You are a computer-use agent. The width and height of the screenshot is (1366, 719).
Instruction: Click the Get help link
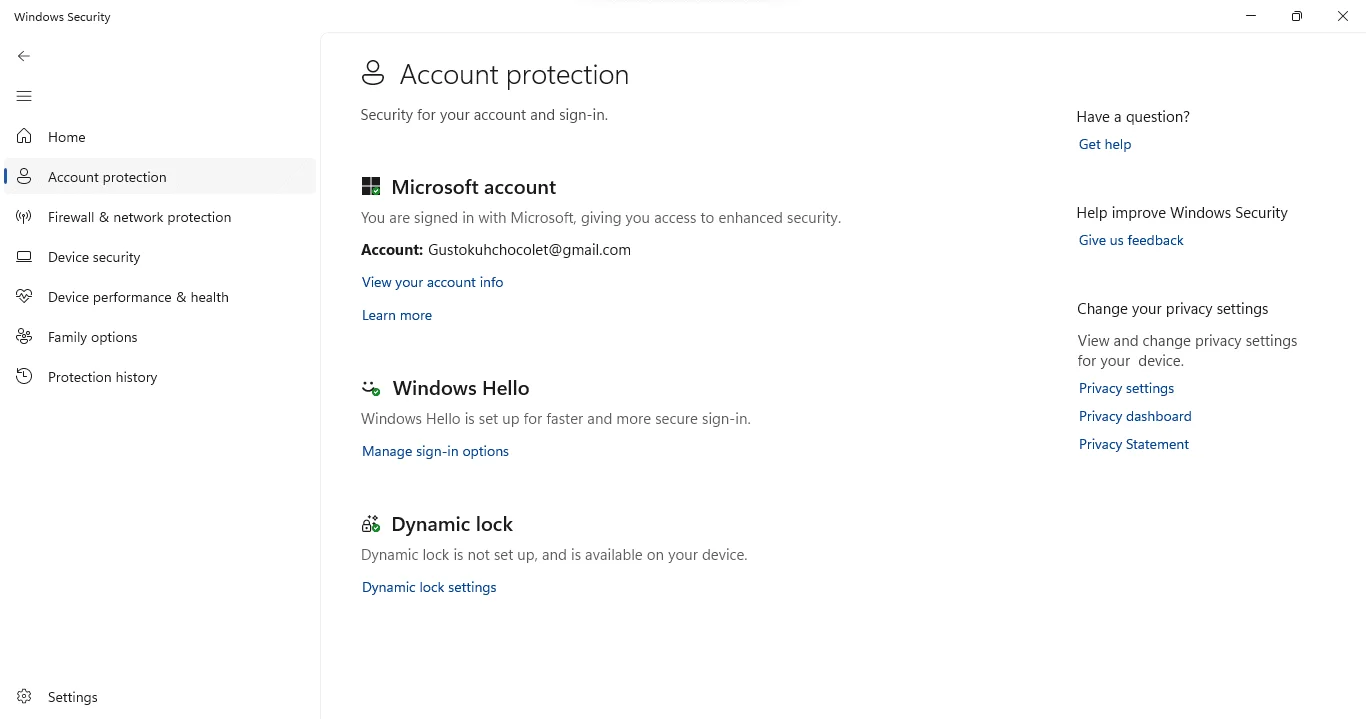1105,144
